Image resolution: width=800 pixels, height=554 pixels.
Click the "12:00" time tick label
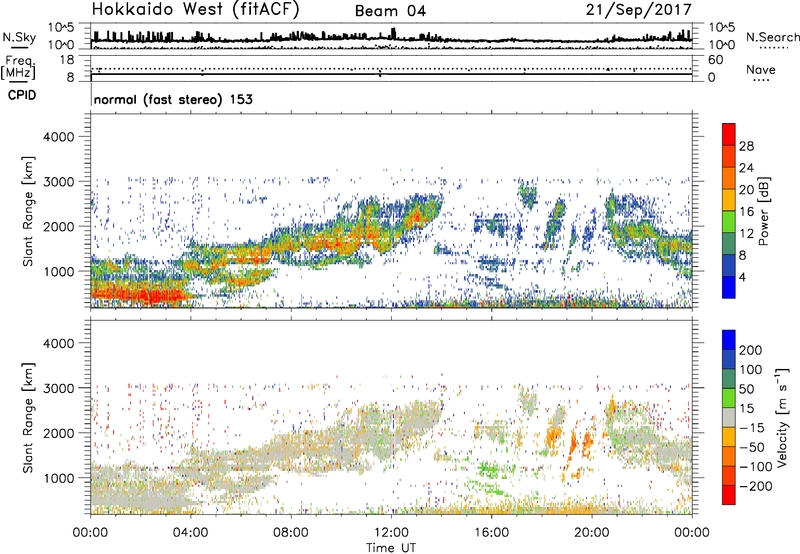point(391,533)
